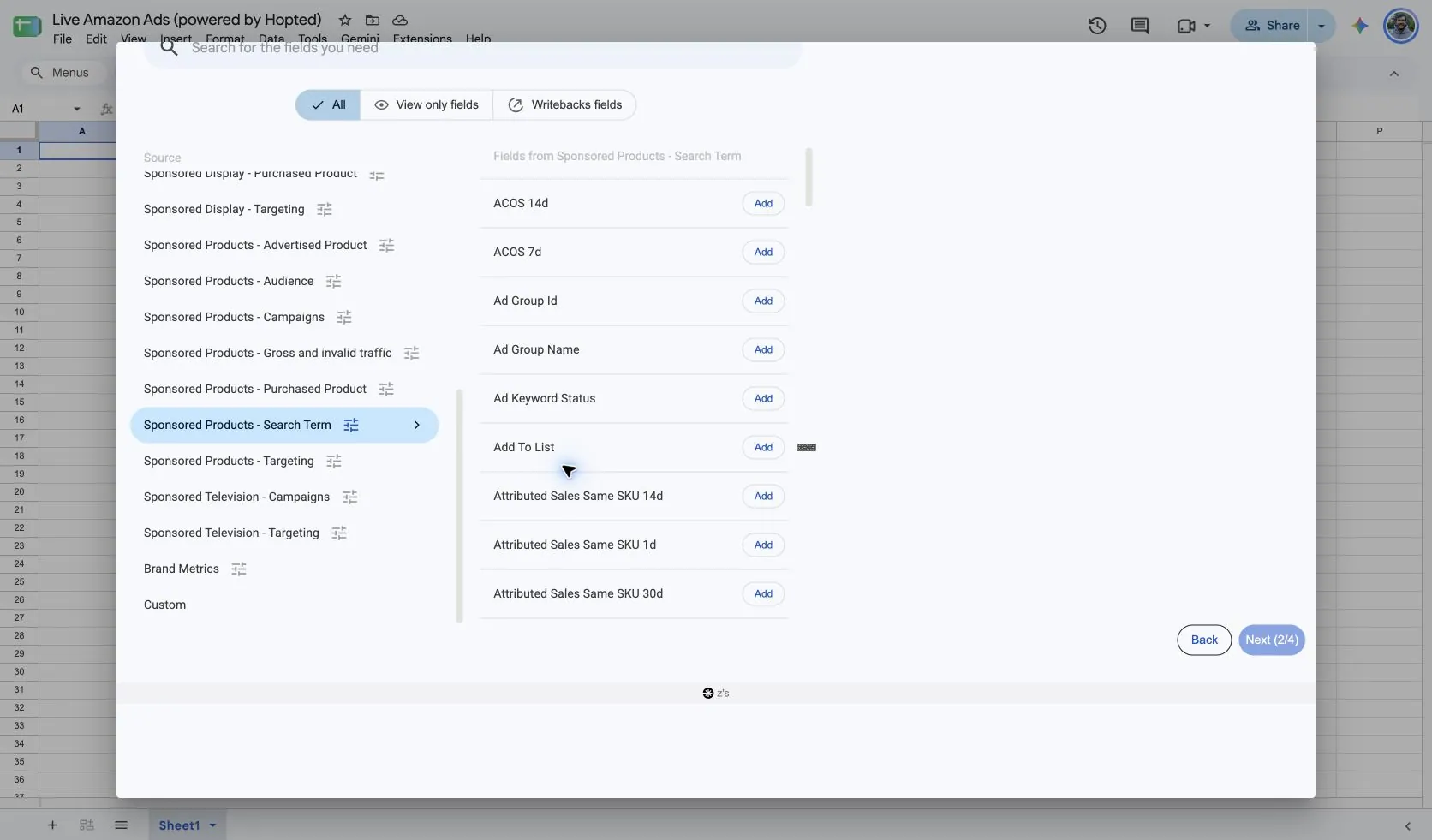Image resolution: width=1432 pixels, height=840 pixels.
Task: Click the Gemini sparkle icon
Action: pos(1360,26)
